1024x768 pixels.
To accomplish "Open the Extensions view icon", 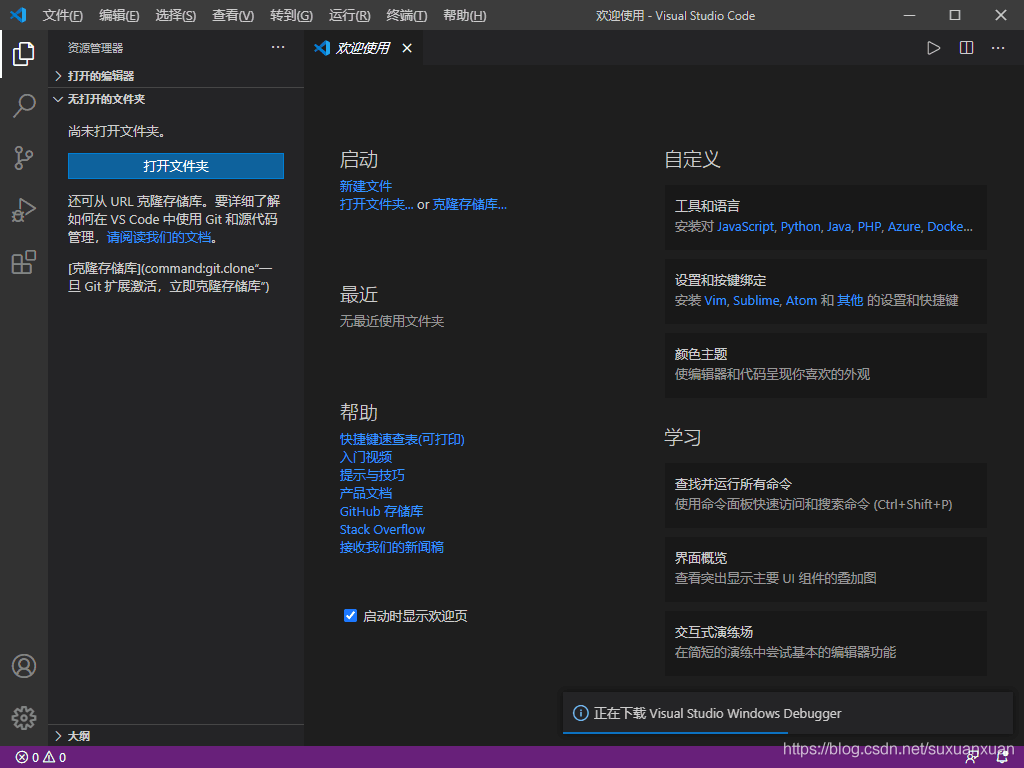I will (24, 263).
